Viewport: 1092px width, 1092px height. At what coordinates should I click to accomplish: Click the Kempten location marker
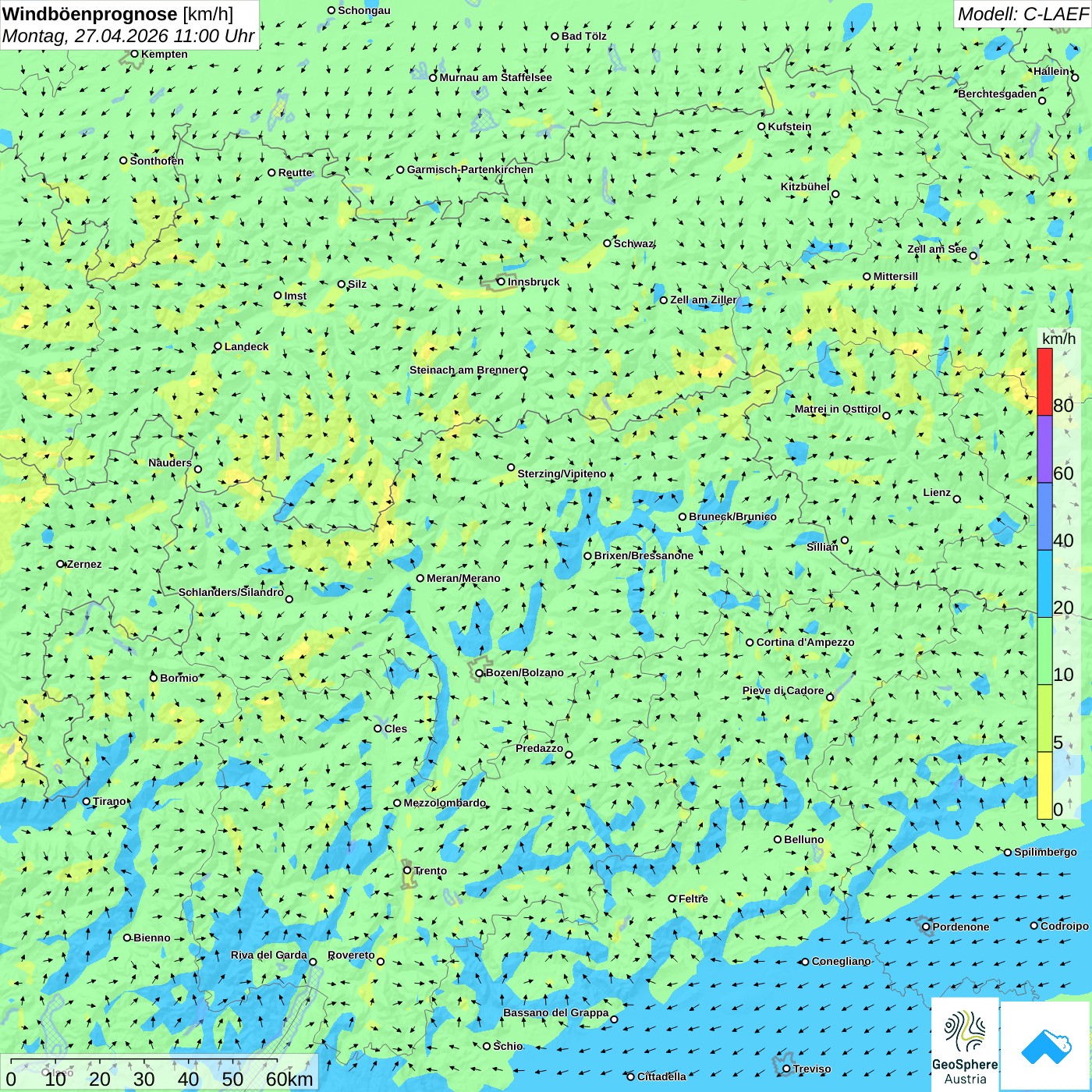[134, 54]
